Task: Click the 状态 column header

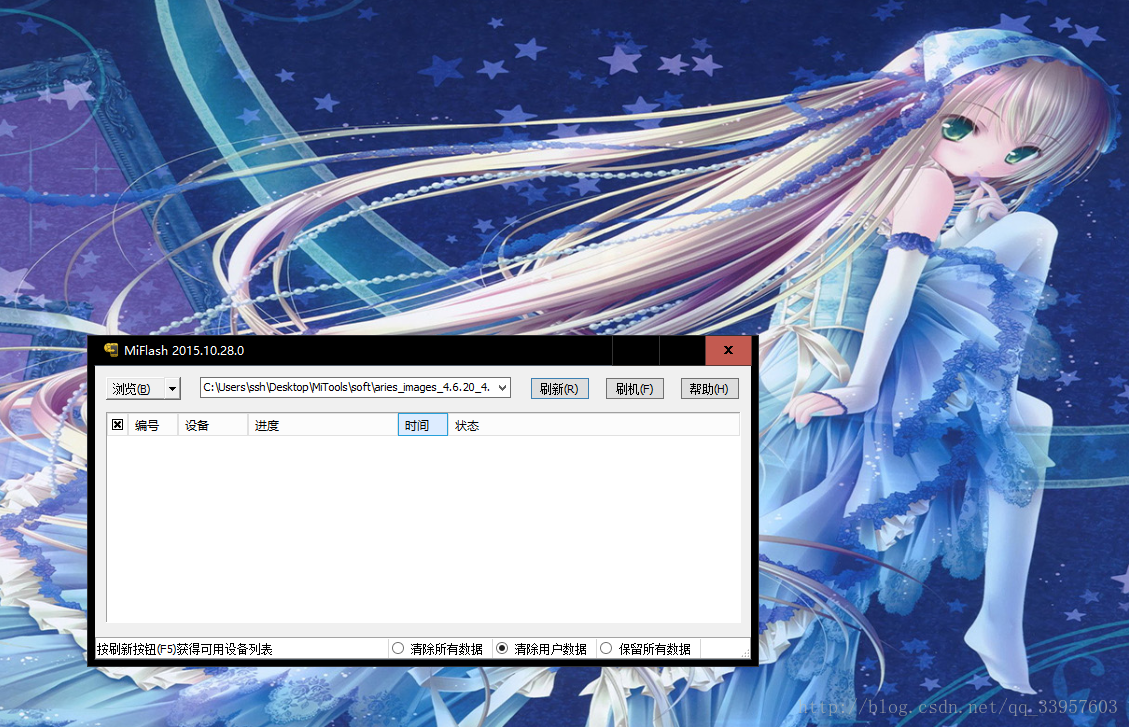Action: (x=593, y=425)
